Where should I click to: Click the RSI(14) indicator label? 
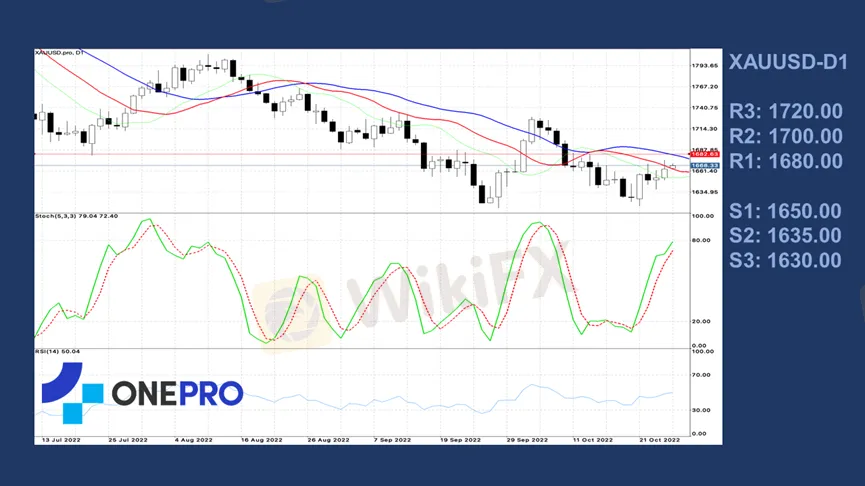coord(57,351)
